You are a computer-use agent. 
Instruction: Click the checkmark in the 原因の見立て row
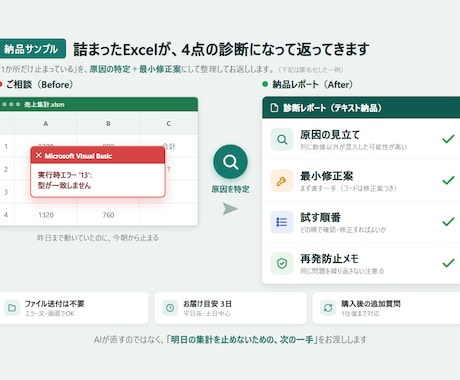tap(448, 139)
